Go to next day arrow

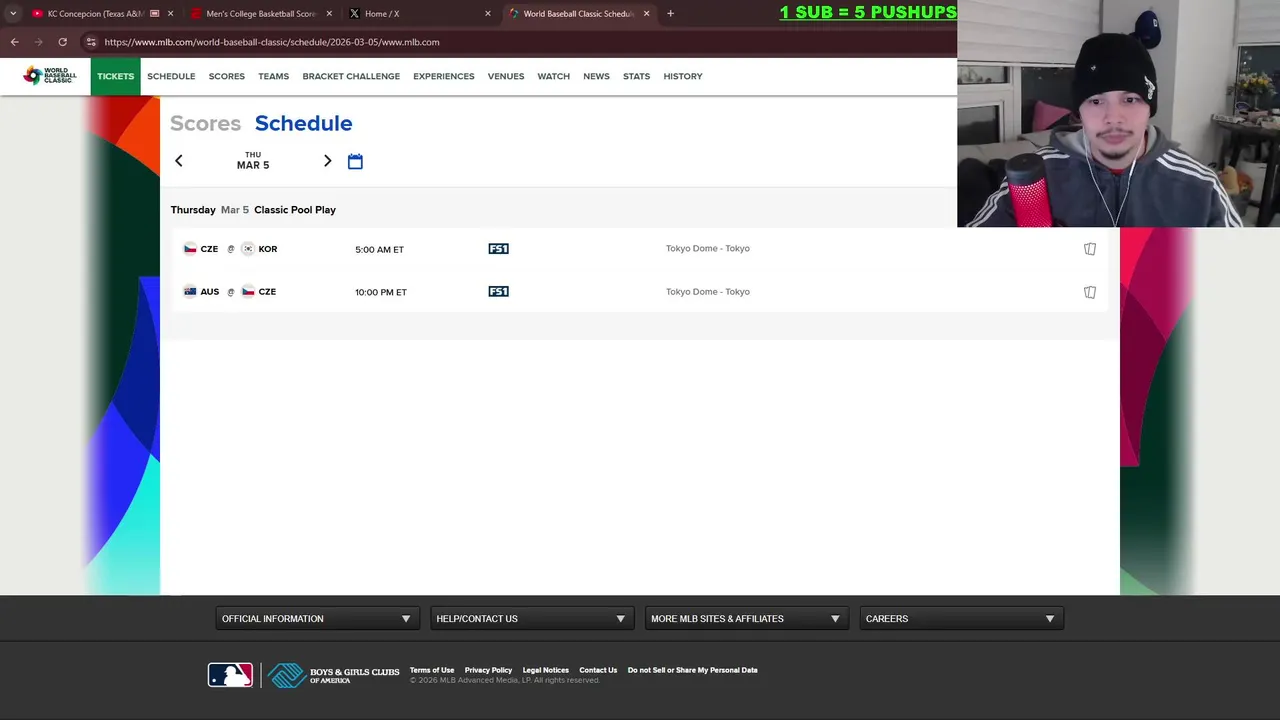click(327, 161)
